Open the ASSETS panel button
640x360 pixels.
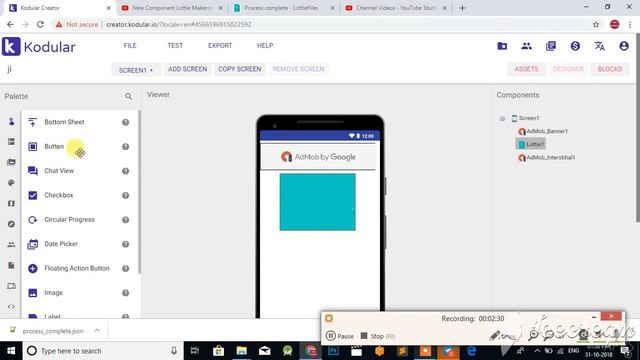point(526,69)
